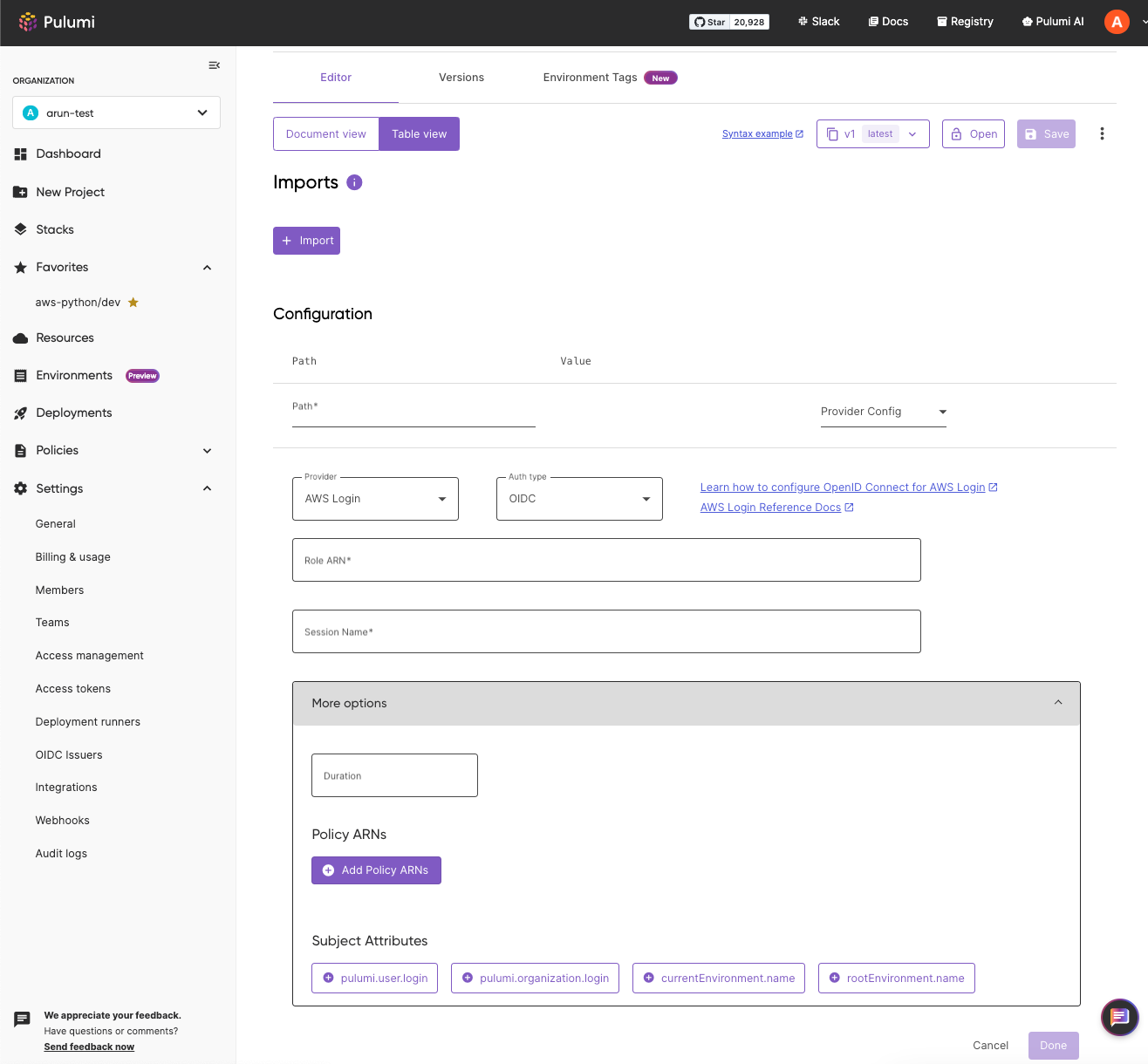
Task: Open Pulumi AI
Action: pyautogui.click(x=1053, y=22)
